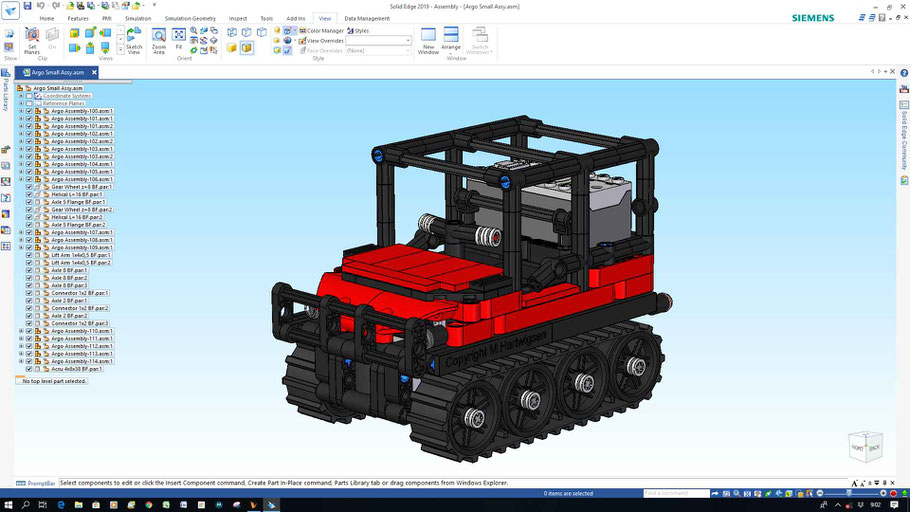This screenshot has width=910, height=512.
Task: Open the Styles command
Action: pos(358,31)
